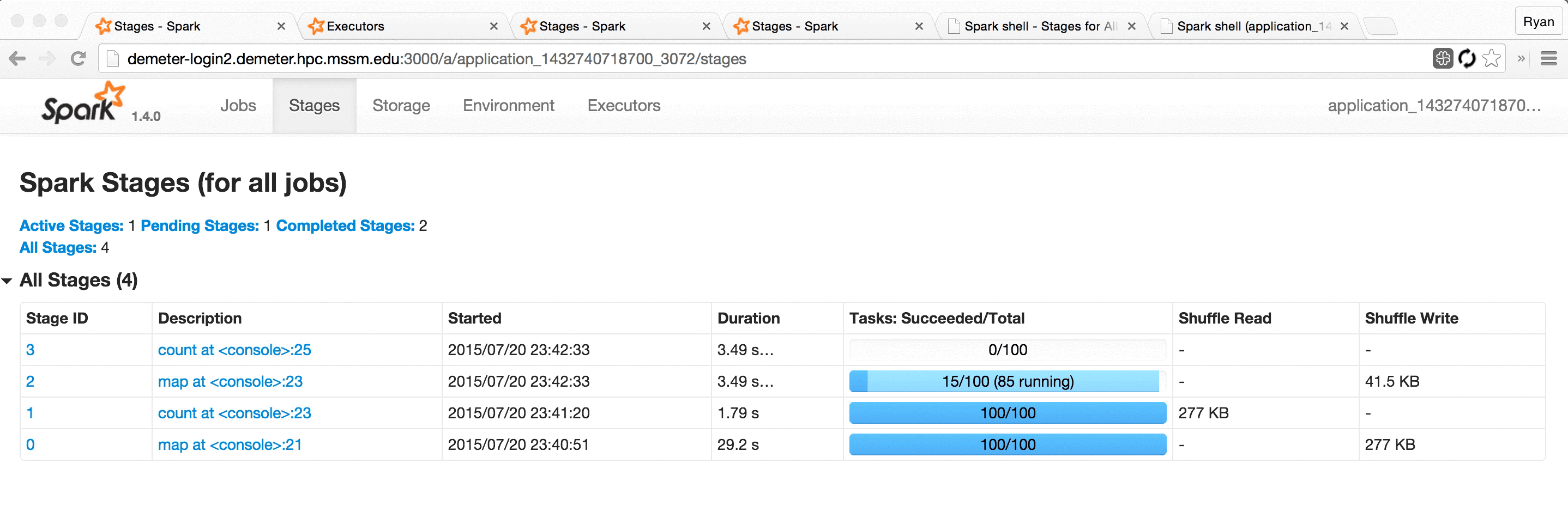Click the 15/100 (85 running) progress bar
This screenshot has width=1568, height=512.
1008,381
